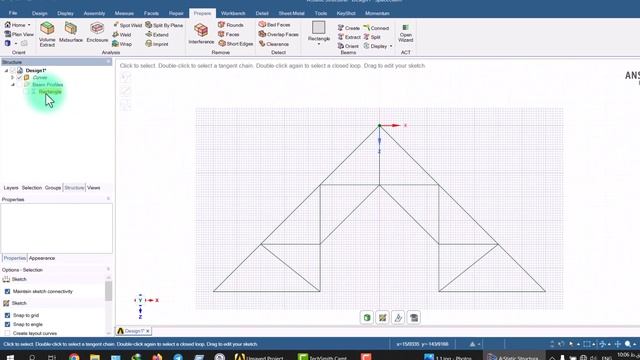Image resolution: width=640 pixels, height=360 pixels.
Task: Enable Create layout curves
Action: [x=7, y=333]
